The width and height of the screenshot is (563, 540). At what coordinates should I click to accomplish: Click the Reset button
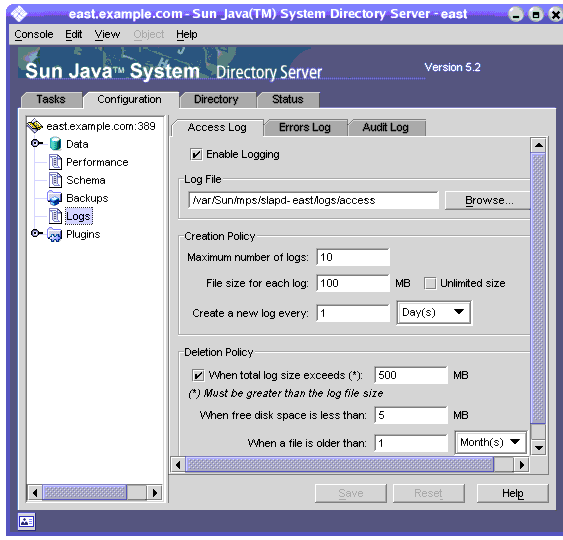click(x=428, y=493)
